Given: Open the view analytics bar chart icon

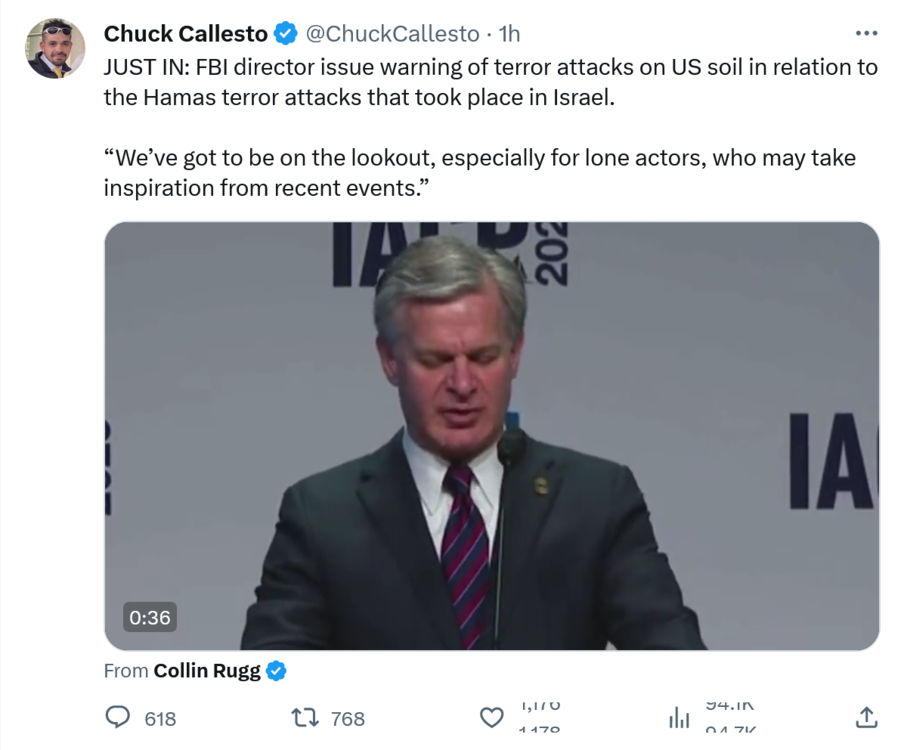Looking at the screenshot, I should tap(679, 718).
